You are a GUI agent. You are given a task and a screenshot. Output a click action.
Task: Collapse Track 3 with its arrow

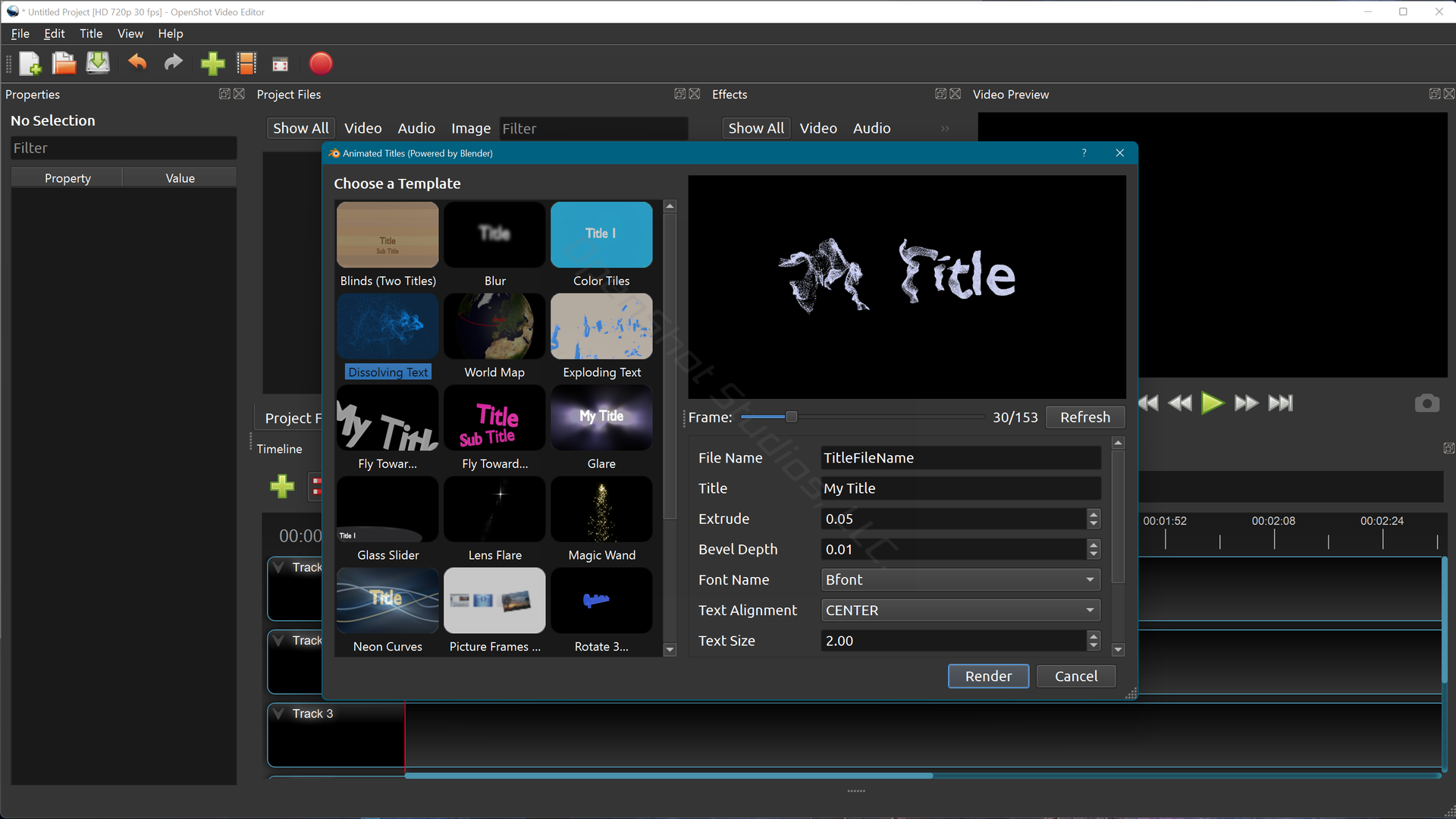279,714
